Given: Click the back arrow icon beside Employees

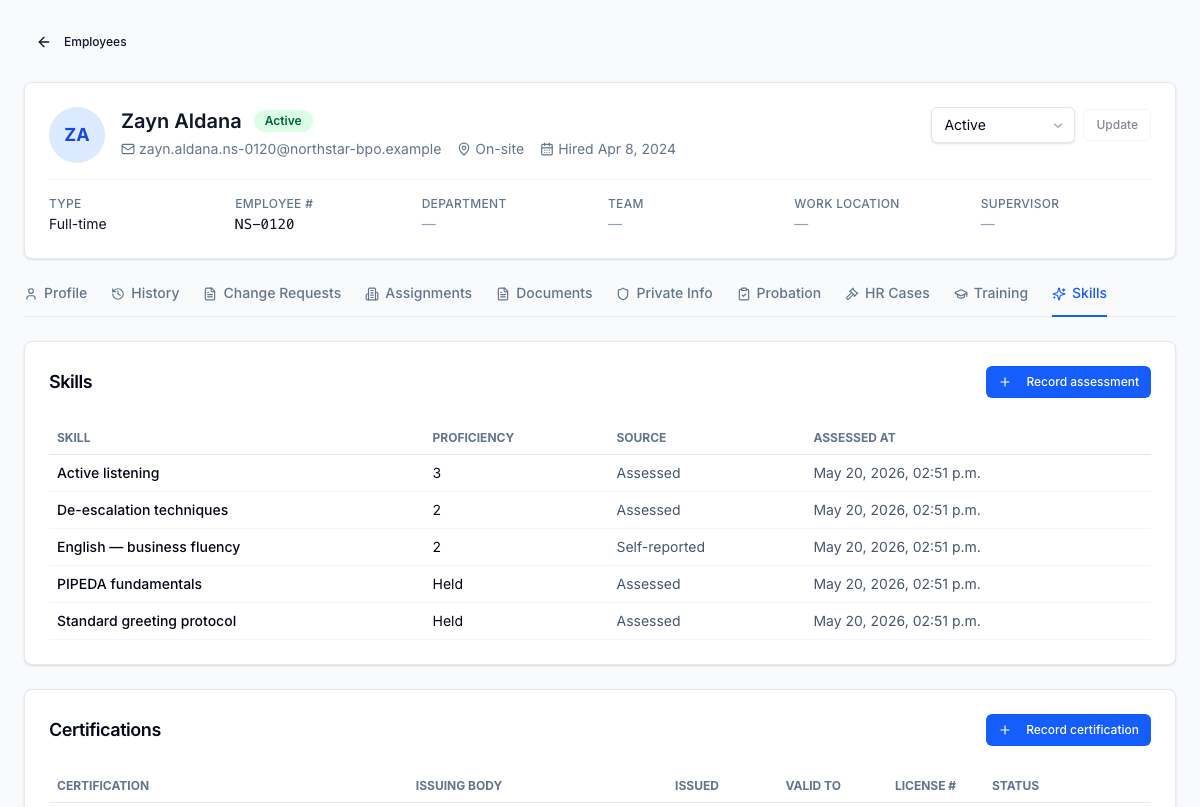Looking at the screenshot, I should click(44, 42).
